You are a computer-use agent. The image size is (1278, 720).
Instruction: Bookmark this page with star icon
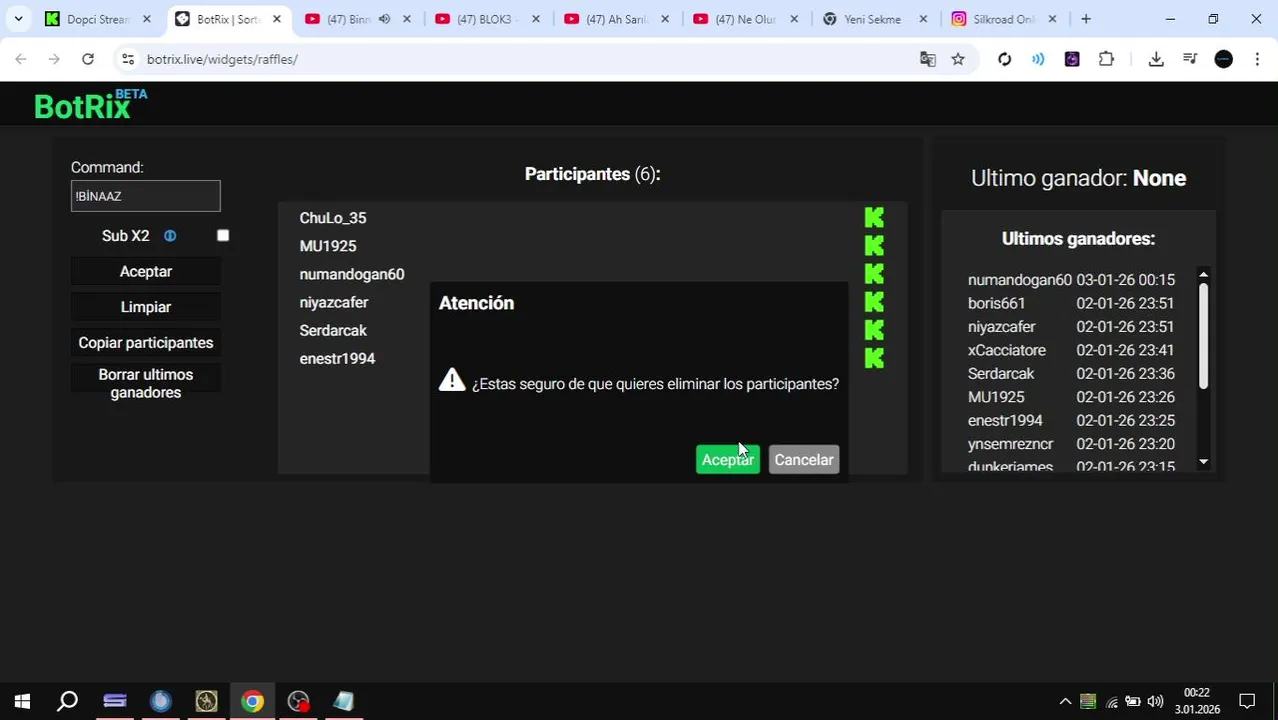click(958, 59)
